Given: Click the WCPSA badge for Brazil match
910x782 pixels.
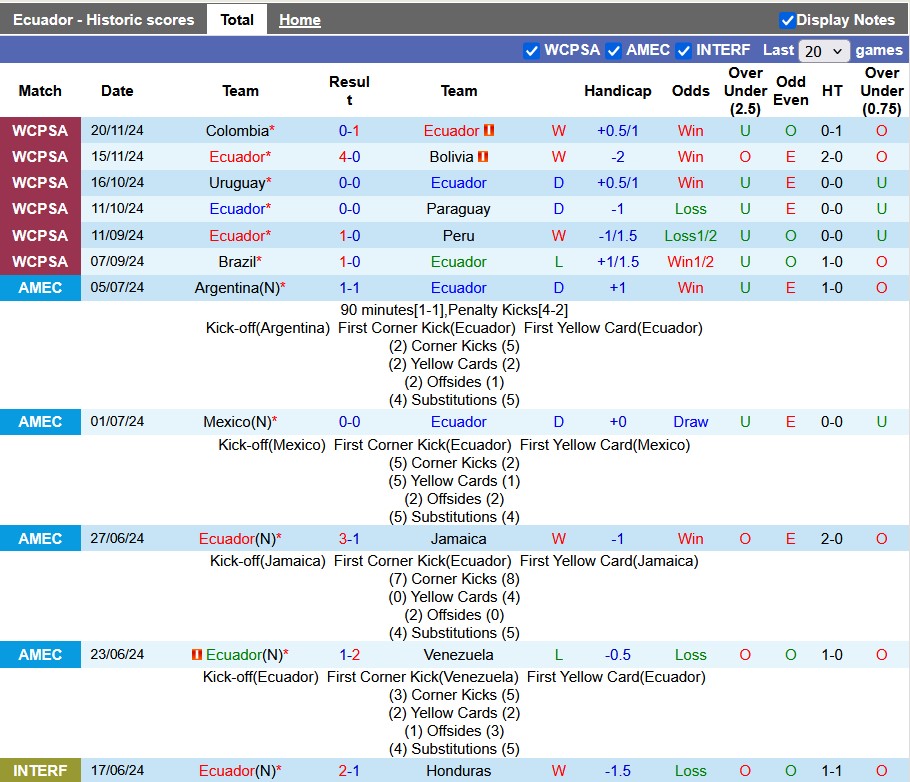Looking at the screenshot, I should (40, 262).
